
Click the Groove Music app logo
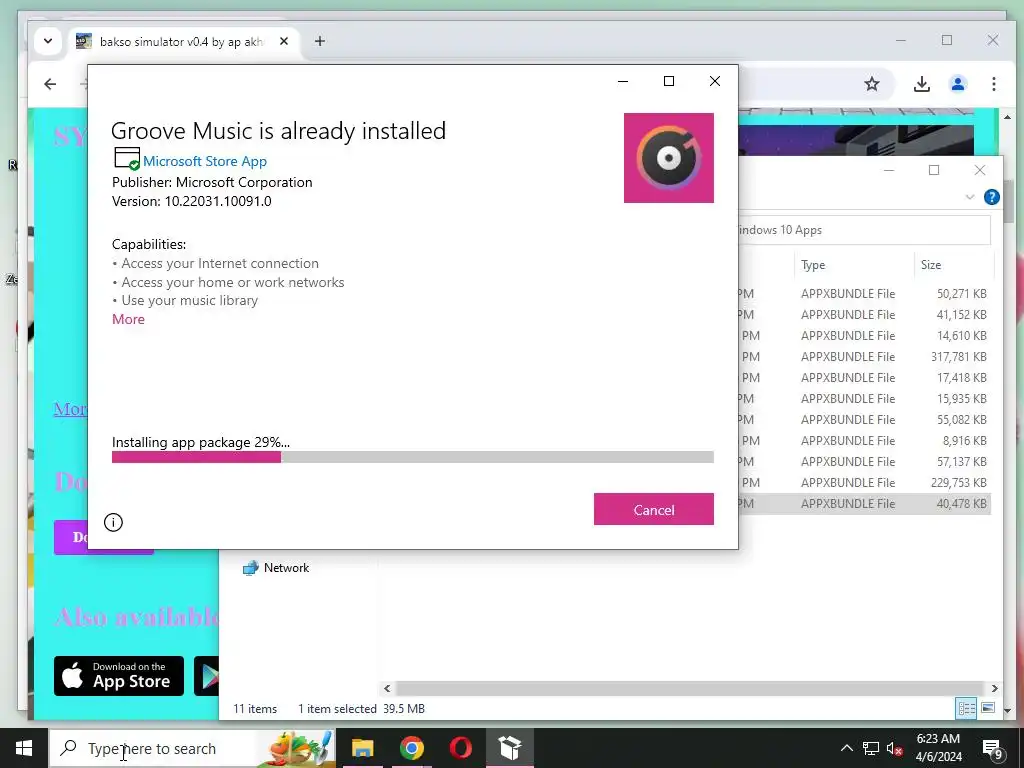point(668,158)
